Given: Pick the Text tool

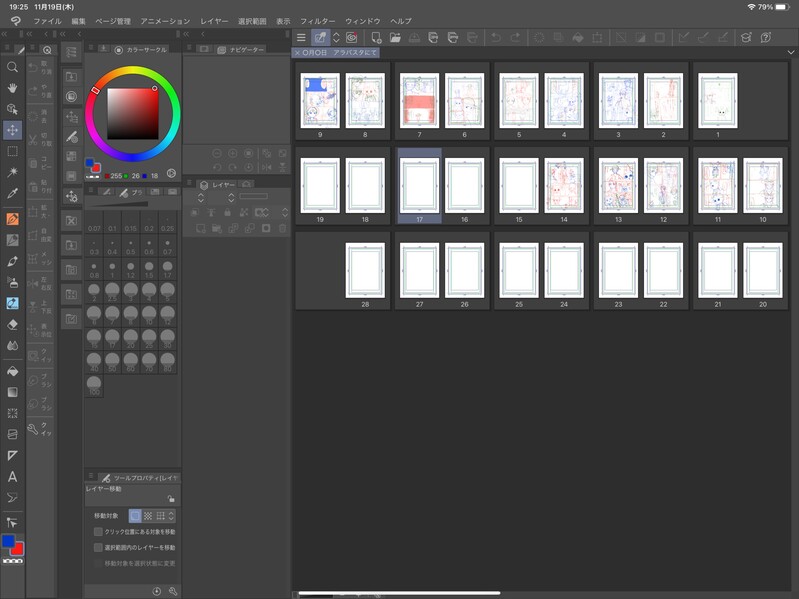Looking at the screenshot, I should (13, 477).
